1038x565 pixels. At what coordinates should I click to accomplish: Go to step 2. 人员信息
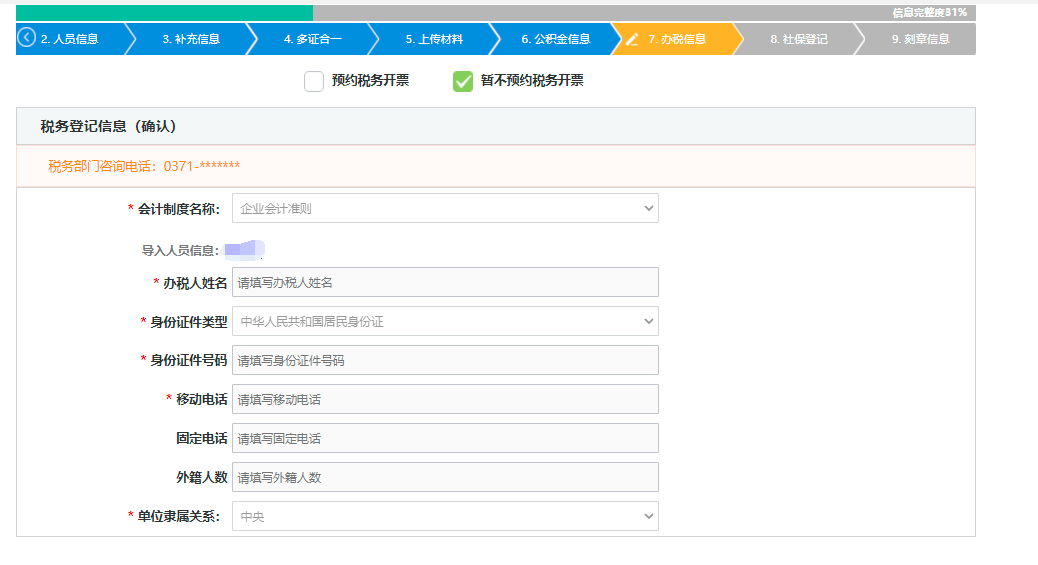(x=70, y=39)
